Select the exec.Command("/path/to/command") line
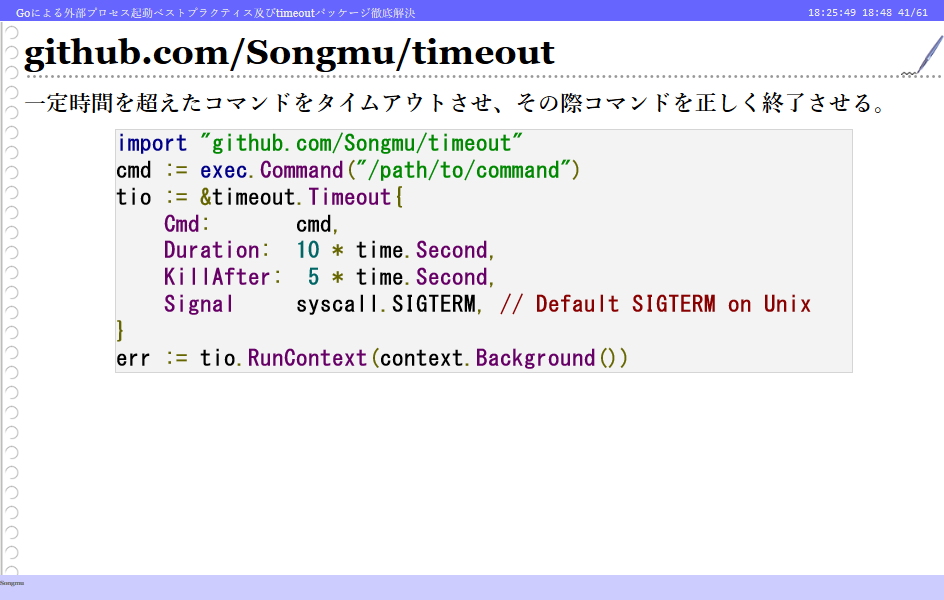This screenshot has height=600, width=944. pyautogui.click(x=348, y=170)
